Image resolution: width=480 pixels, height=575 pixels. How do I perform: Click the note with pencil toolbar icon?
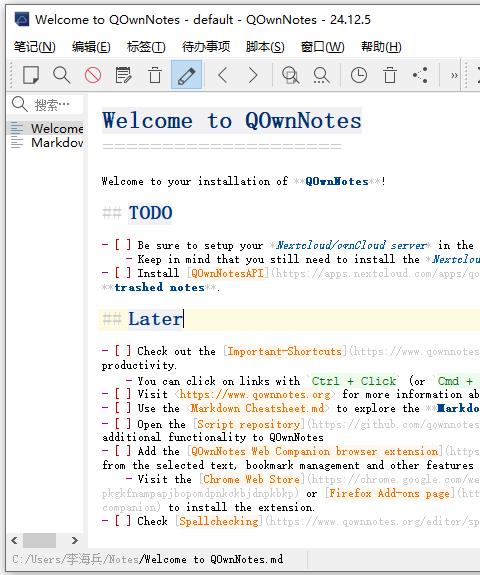click(124, 75)
